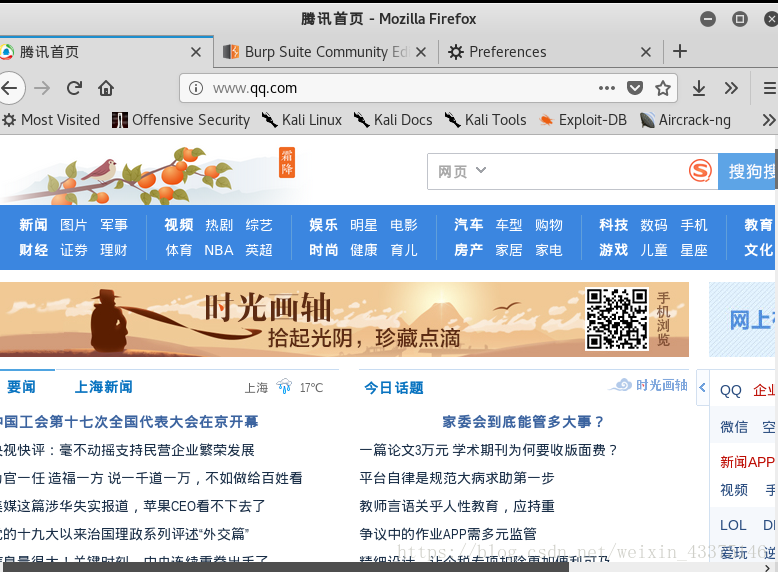Open article 一篇论文3万元 学术期刊为何要收版面费
778x572 pixels.
(x=488, y=450)
